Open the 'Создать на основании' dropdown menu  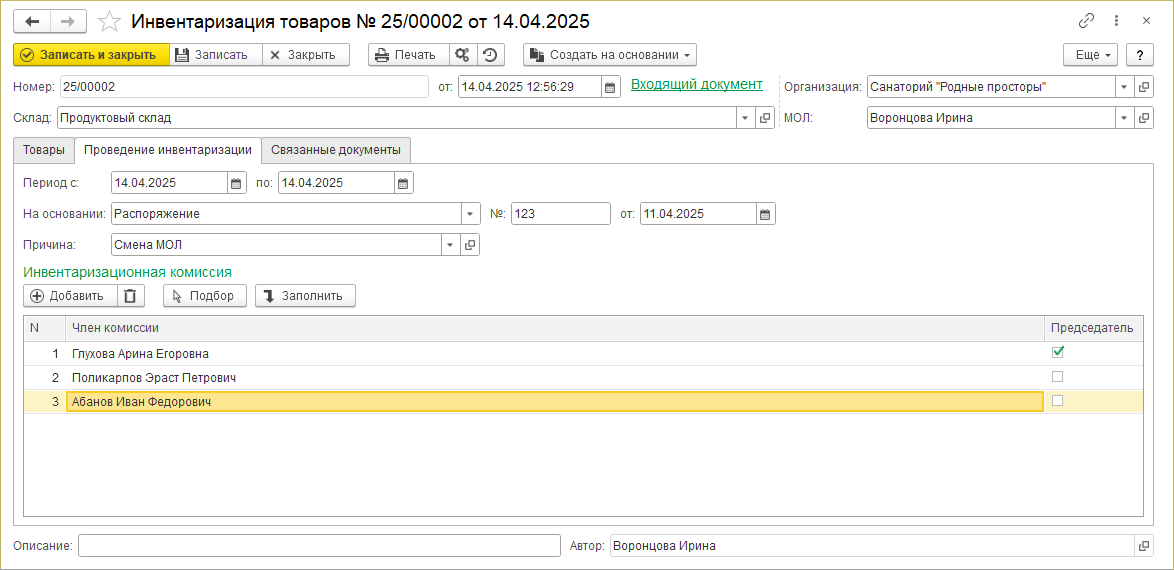609,55
